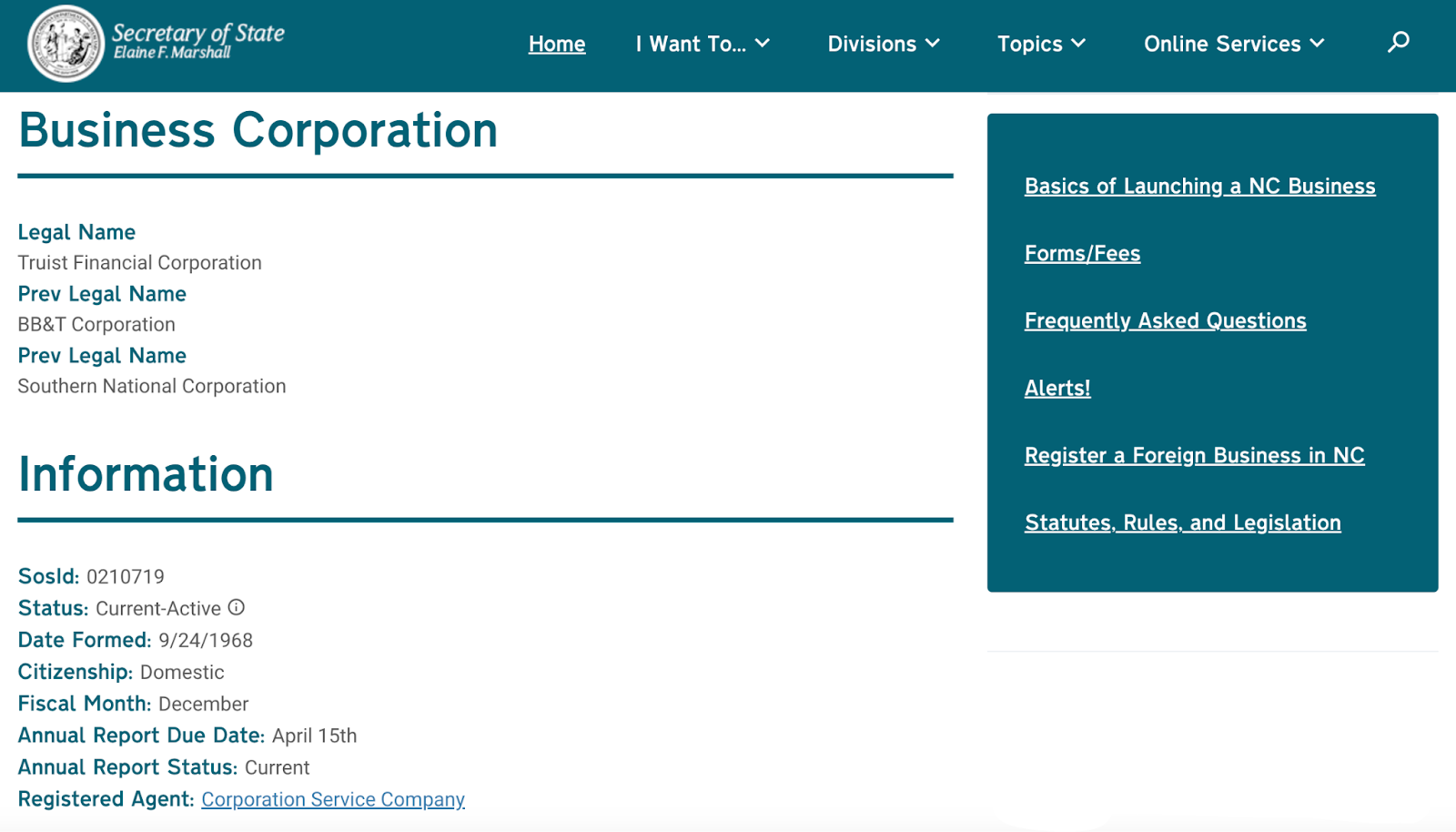Click the SosId value 0210719
The image size is (1456, 832).
(126, 577)
